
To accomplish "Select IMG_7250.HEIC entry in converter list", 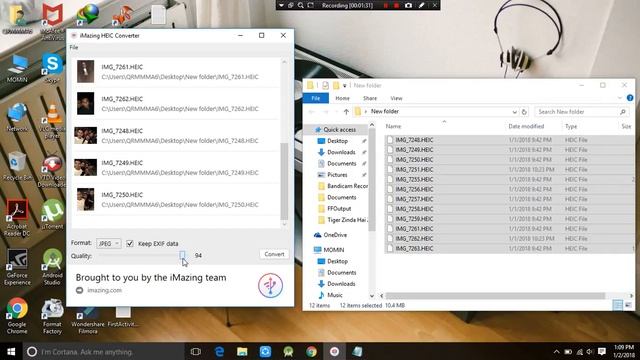I will (176, 200).
